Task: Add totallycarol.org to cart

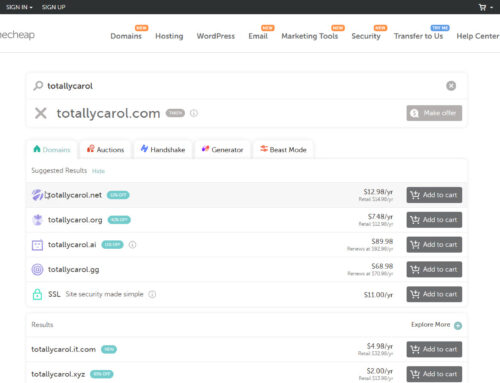Action: [x=434, y=220]
